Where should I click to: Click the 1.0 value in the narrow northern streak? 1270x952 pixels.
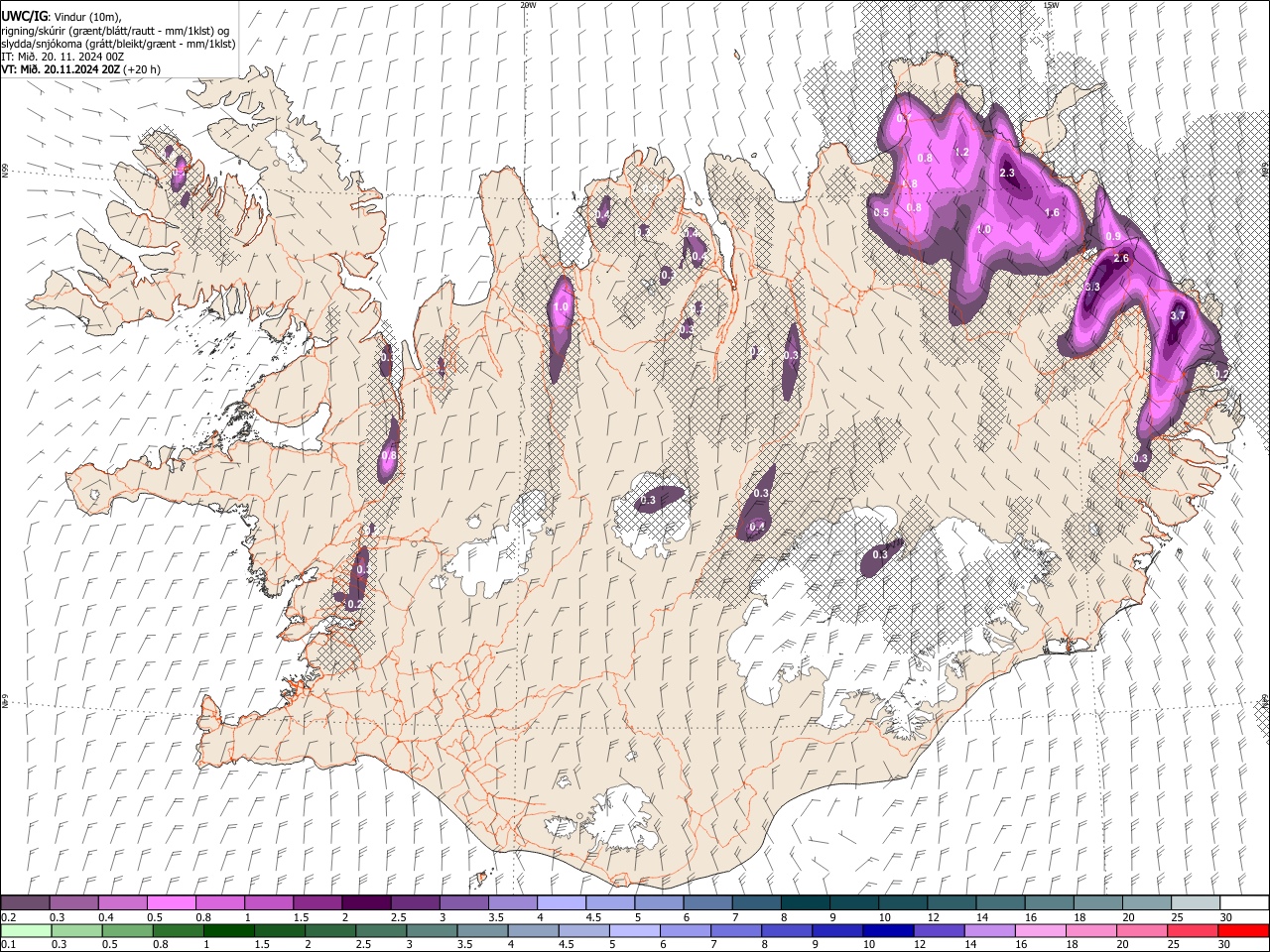(561, 307)
